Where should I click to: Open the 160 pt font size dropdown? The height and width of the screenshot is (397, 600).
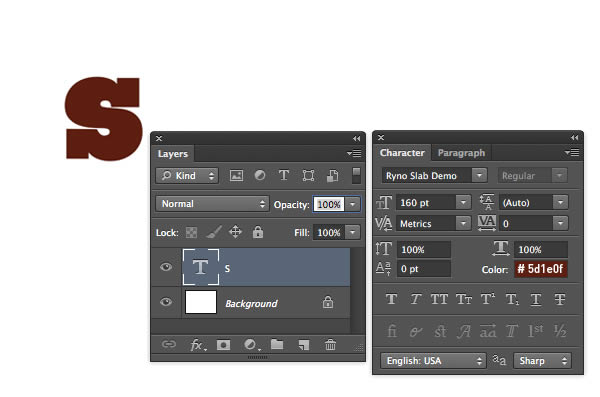[463, 202]
